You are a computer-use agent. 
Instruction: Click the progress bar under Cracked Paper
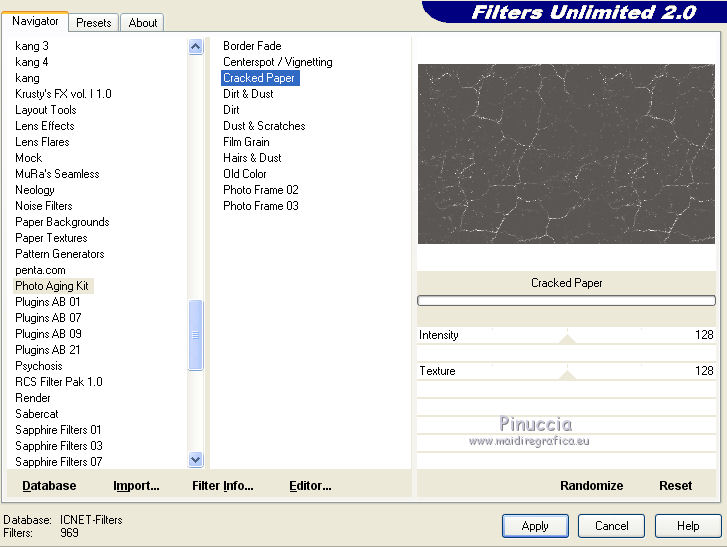(566, 300)
